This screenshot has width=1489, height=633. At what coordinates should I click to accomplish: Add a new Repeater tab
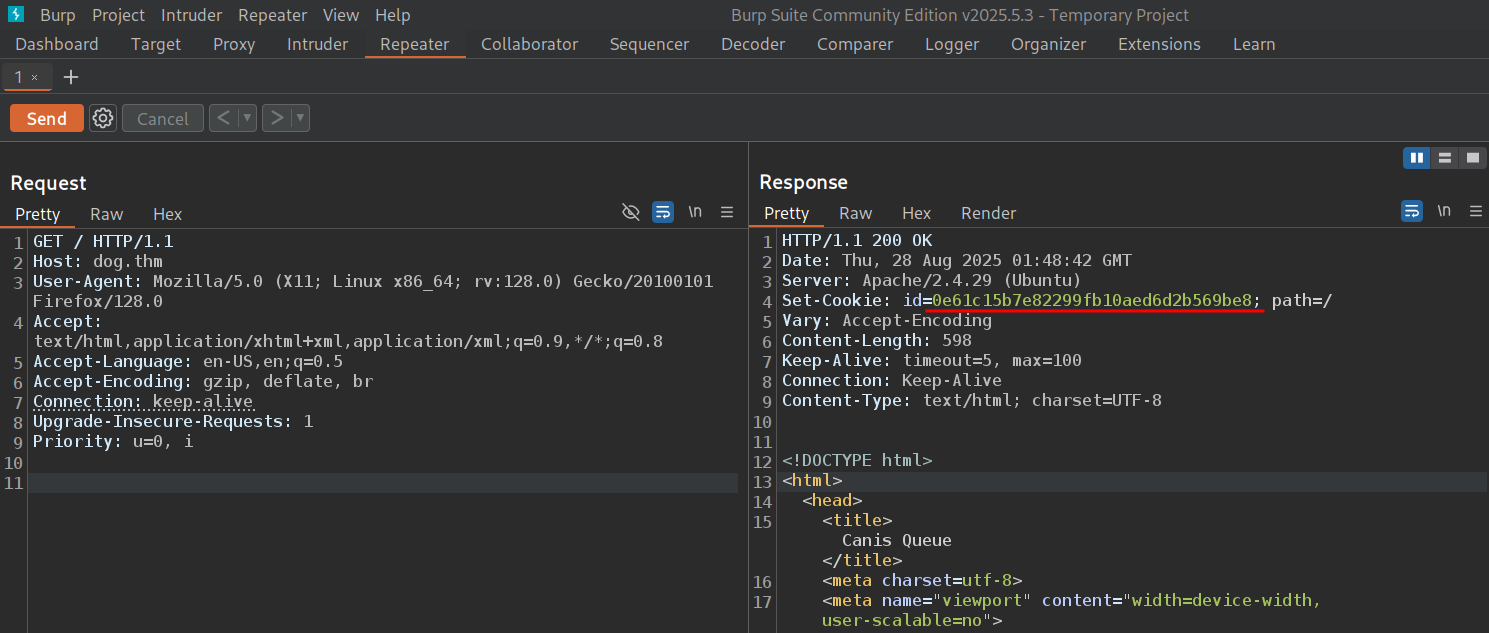(x=71, y=77)
